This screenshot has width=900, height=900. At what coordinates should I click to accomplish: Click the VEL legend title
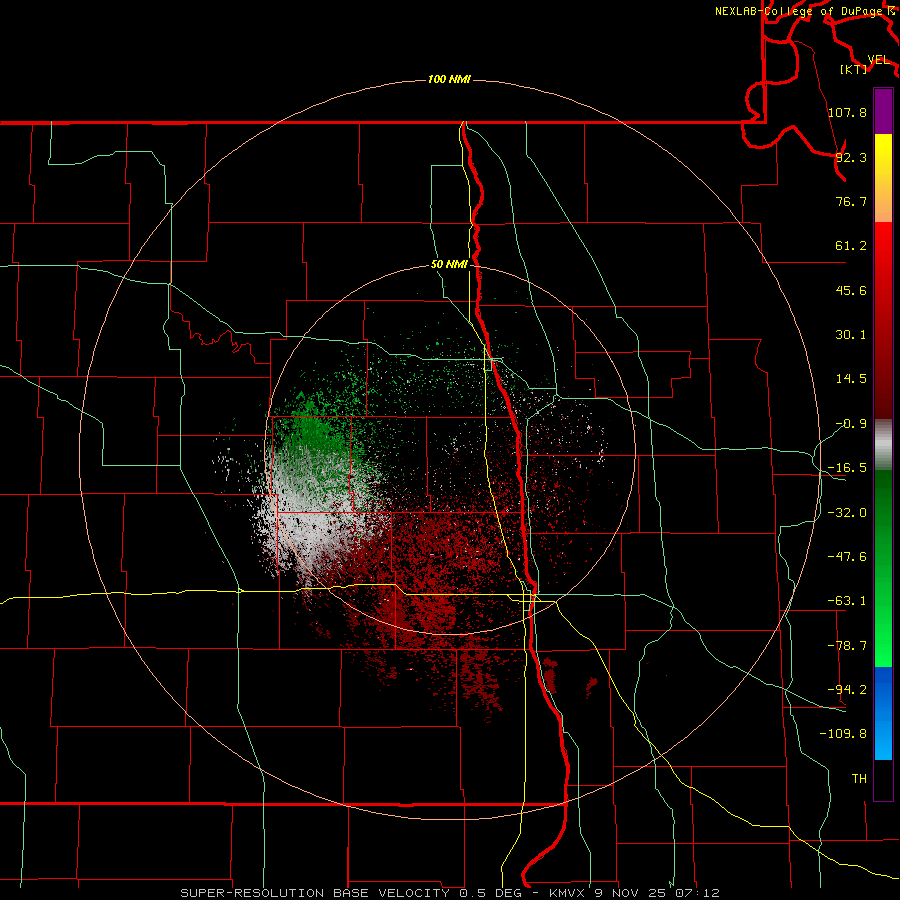click(878, 60)
